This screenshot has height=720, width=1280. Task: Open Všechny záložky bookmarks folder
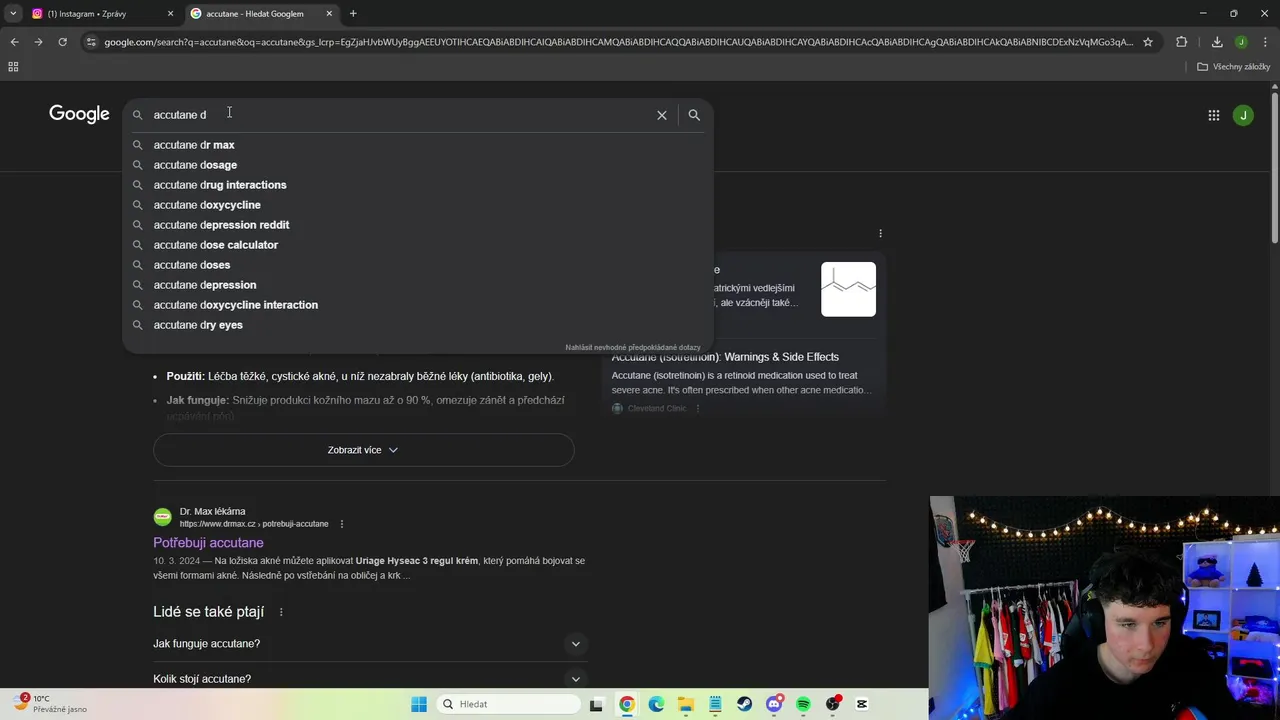pos(1233,67)
